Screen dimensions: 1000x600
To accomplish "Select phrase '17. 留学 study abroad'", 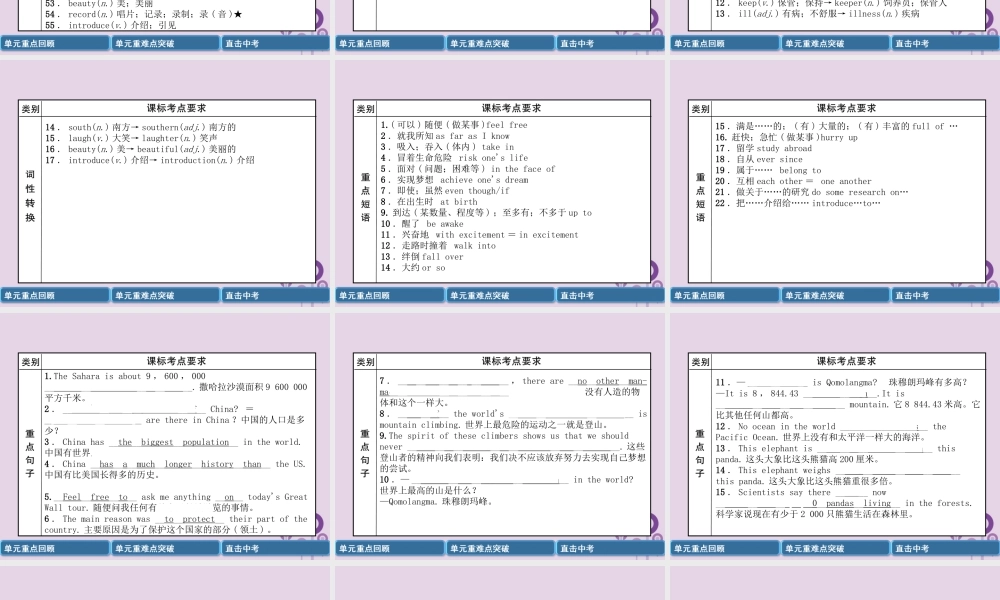I will 763,149.
